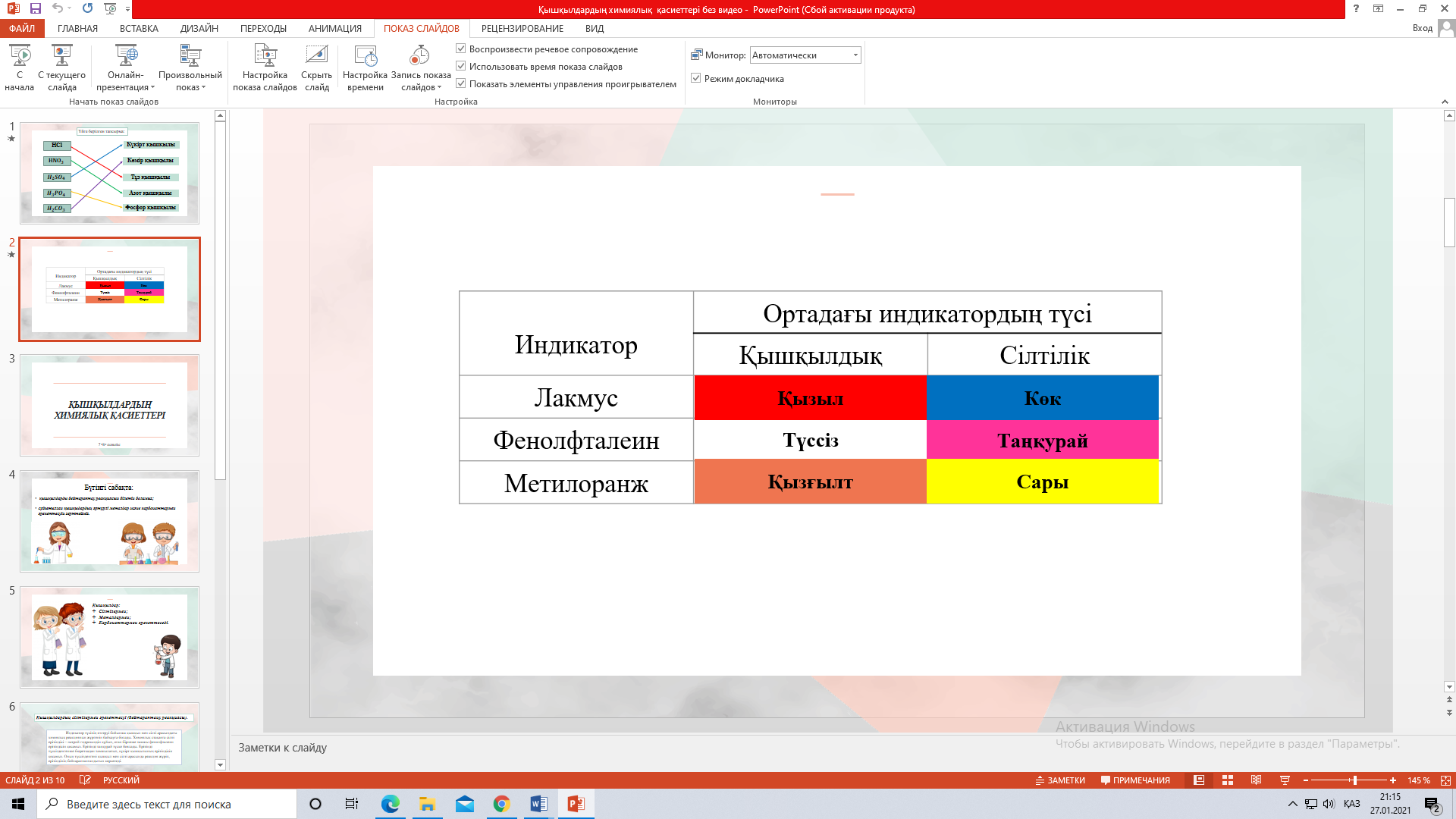This screenshot has height=819, width=1456.
Task: Switch to slide sorter view in status bar
Action: click(x=1228, y=780)
